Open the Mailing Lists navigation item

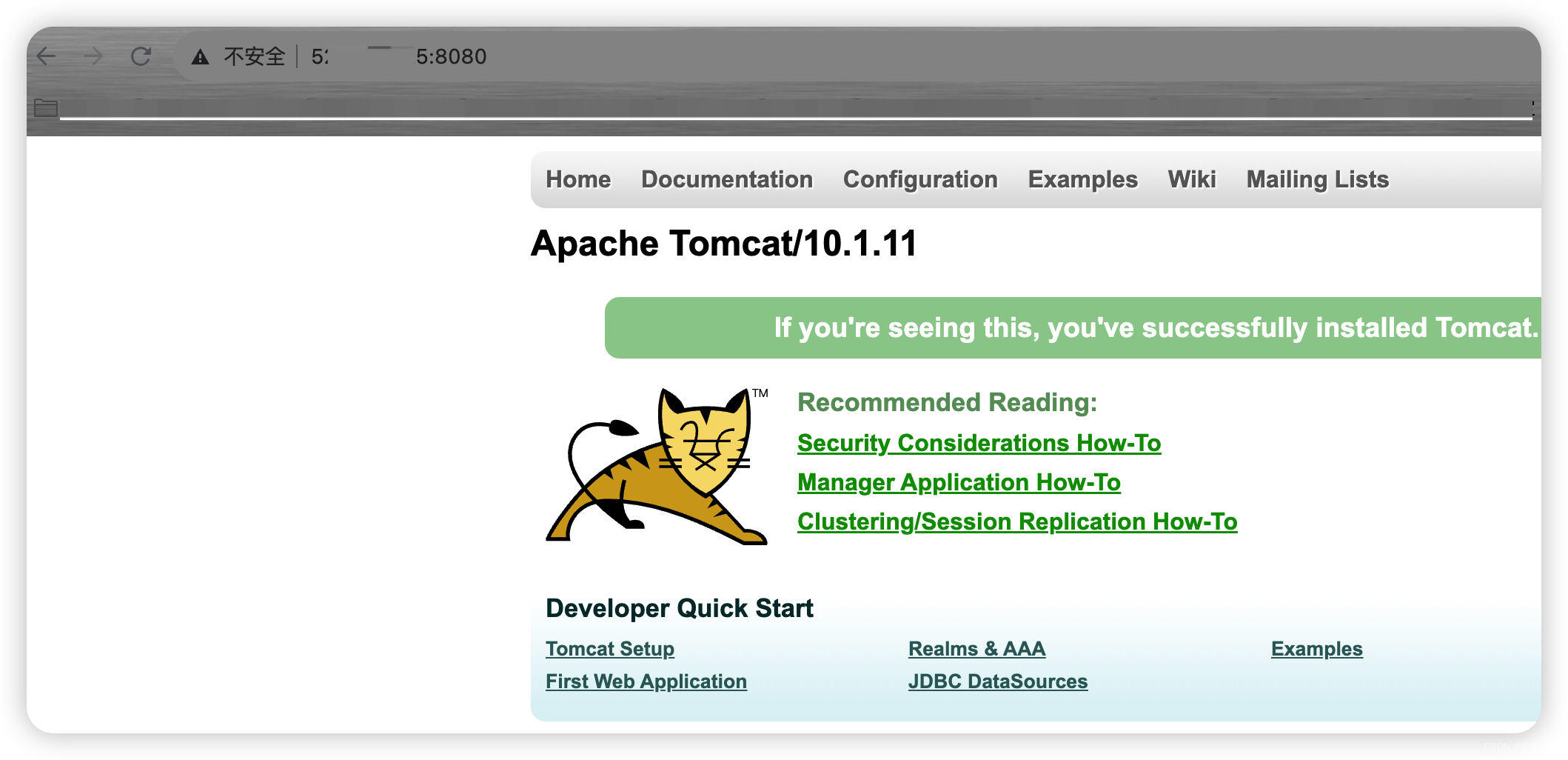[x=1318, y=179]
